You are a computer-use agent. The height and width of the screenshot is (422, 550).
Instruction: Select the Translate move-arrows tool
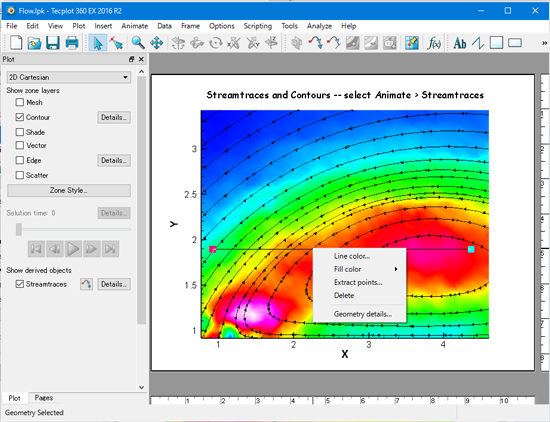pyautogui.click(x=156, y=43)
